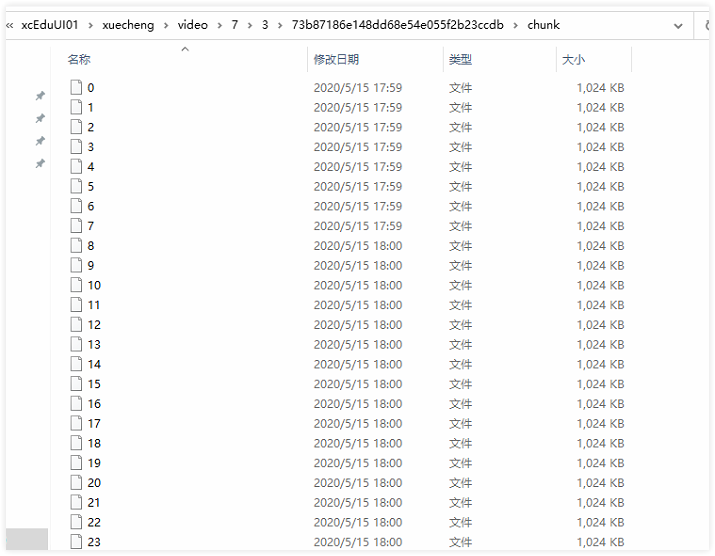Select file named 7
715x556 pixels.
tap(91, 226)
